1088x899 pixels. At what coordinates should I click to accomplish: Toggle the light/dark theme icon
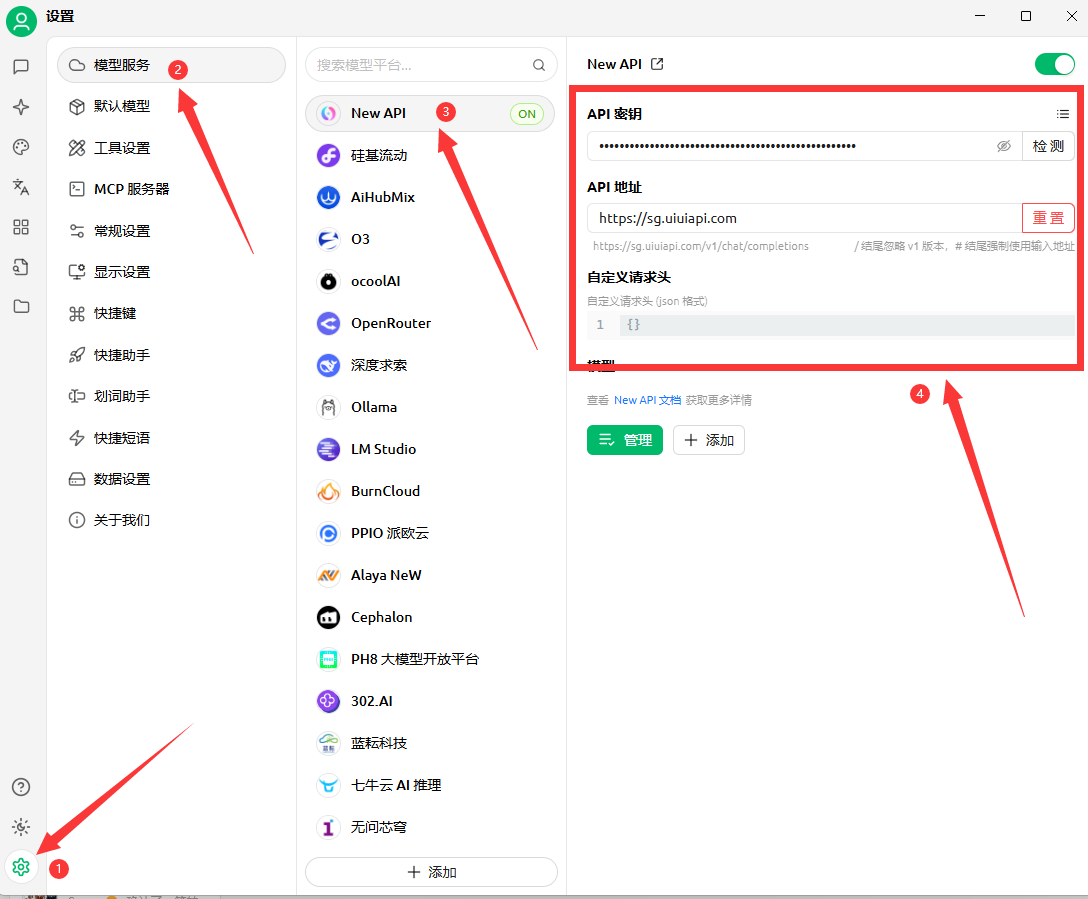(22, 827)
